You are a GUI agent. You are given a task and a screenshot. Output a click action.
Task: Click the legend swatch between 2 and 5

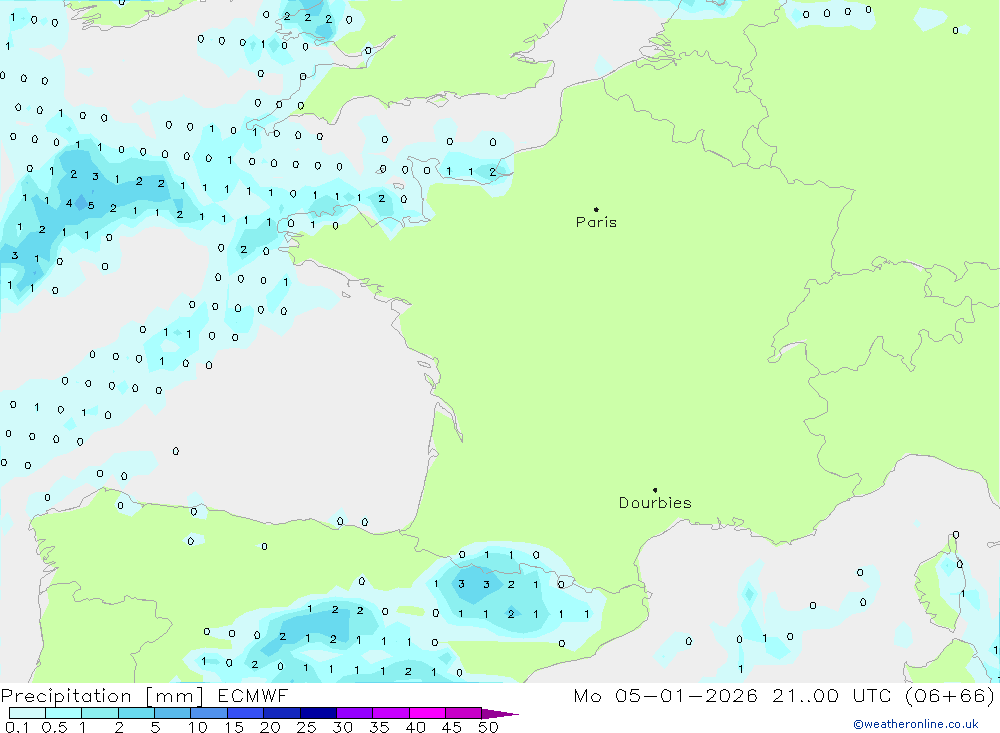pos(136,713)
